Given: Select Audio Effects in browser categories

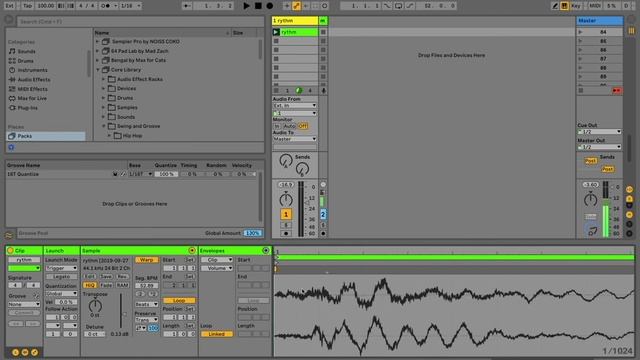Looking at the screenshot, I should tap(34, 80).
